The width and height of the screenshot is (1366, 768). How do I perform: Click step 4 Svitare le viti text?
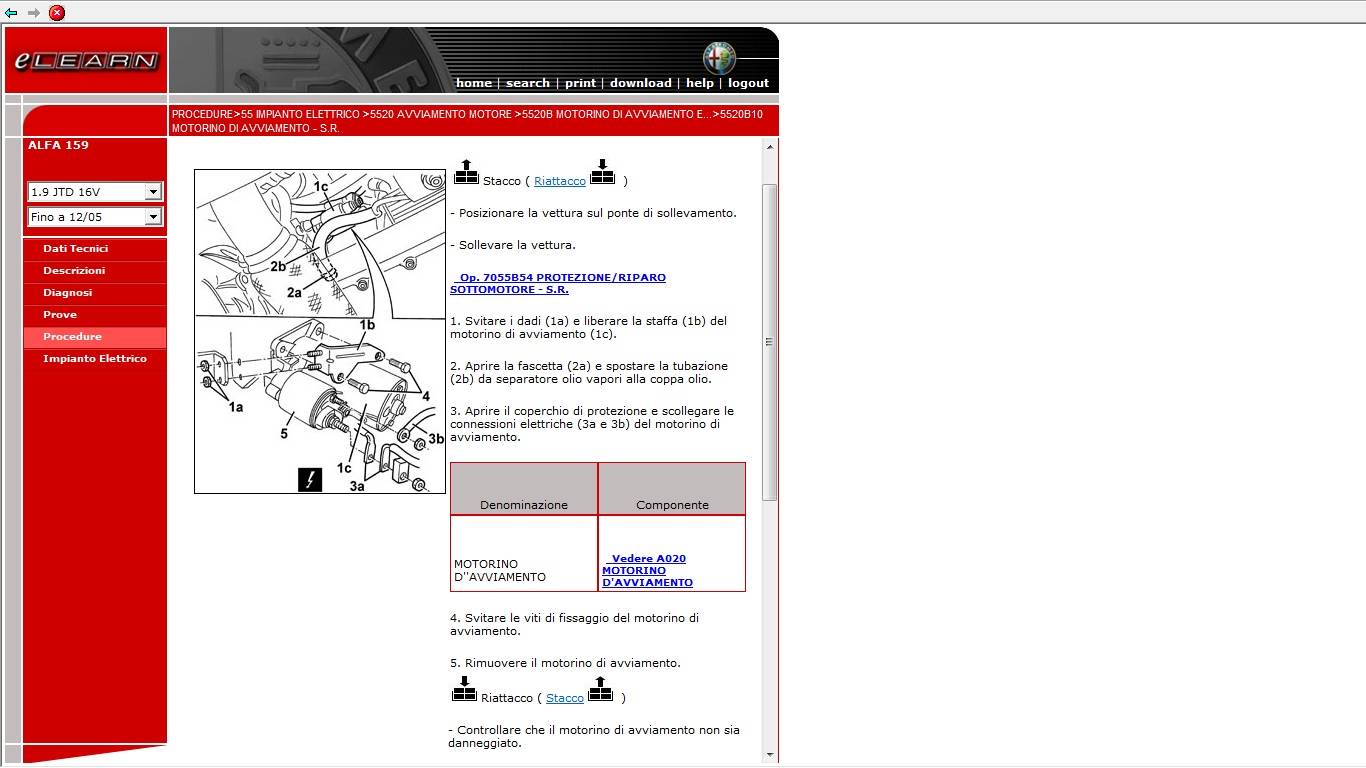tap(574, 624)
